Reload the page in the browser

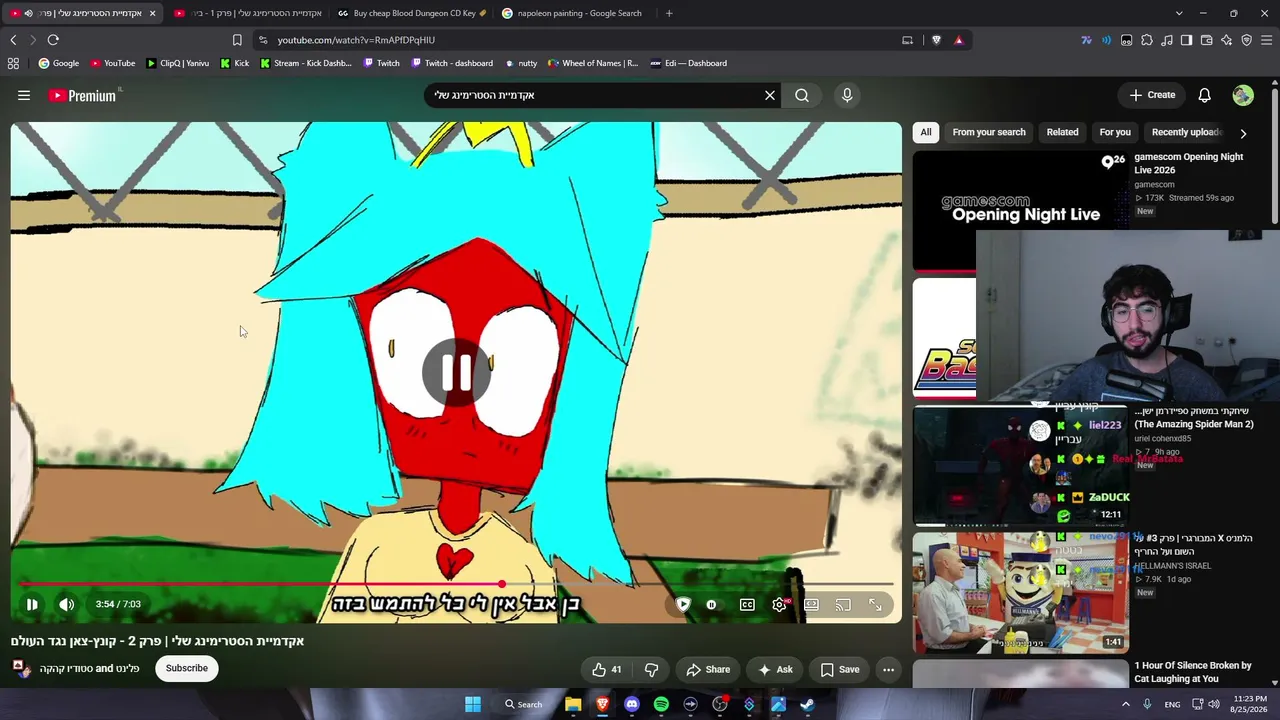click(x=53, y=40)
